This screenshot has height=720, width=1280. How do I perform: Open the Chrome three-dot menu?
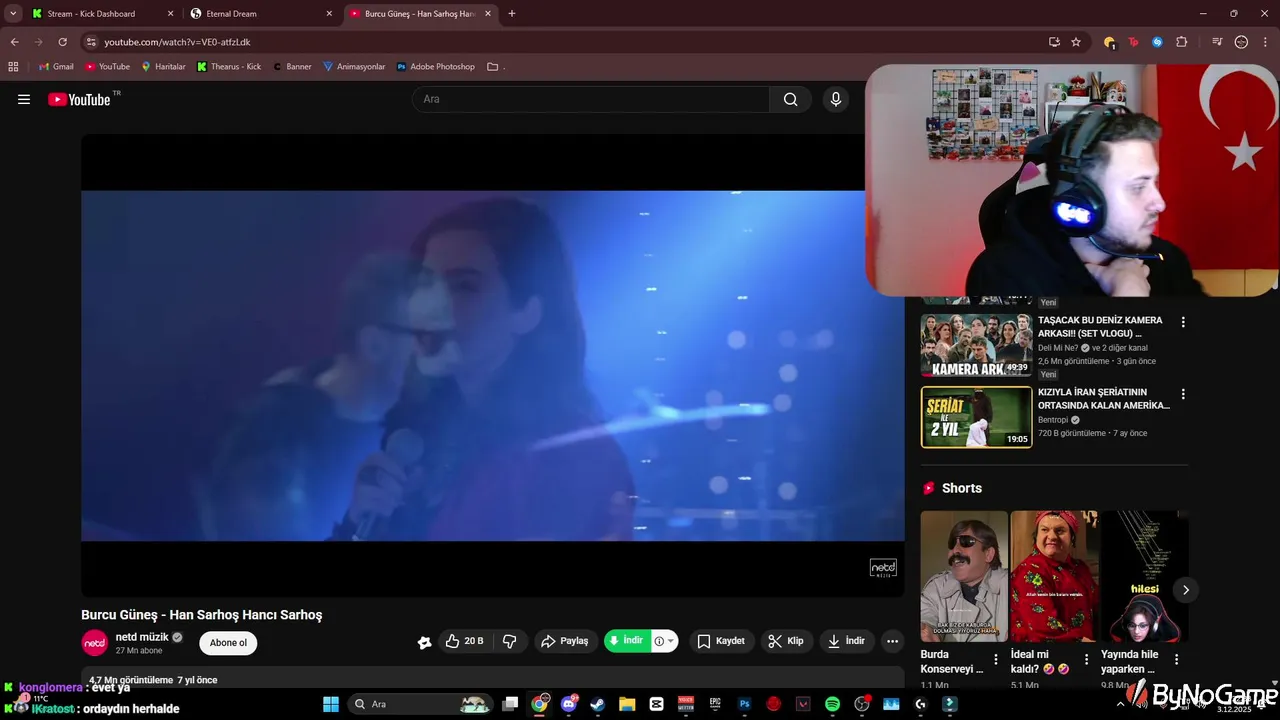pyautogui.click(x=1265, y=42)
